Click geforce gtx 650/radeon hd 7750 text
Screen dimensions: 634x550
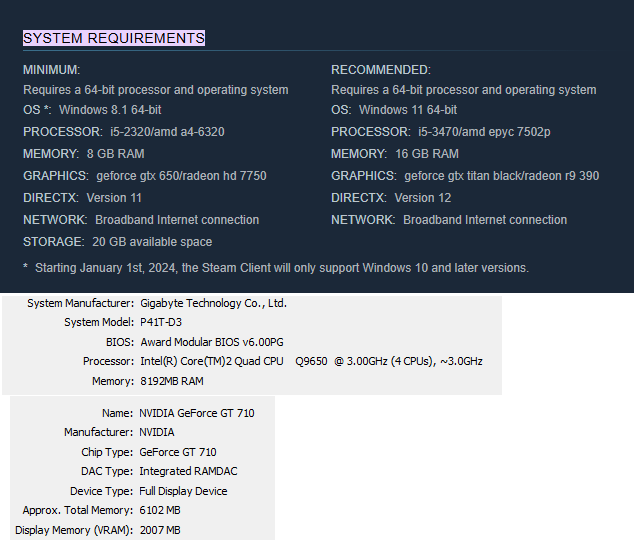coord(182,176)
